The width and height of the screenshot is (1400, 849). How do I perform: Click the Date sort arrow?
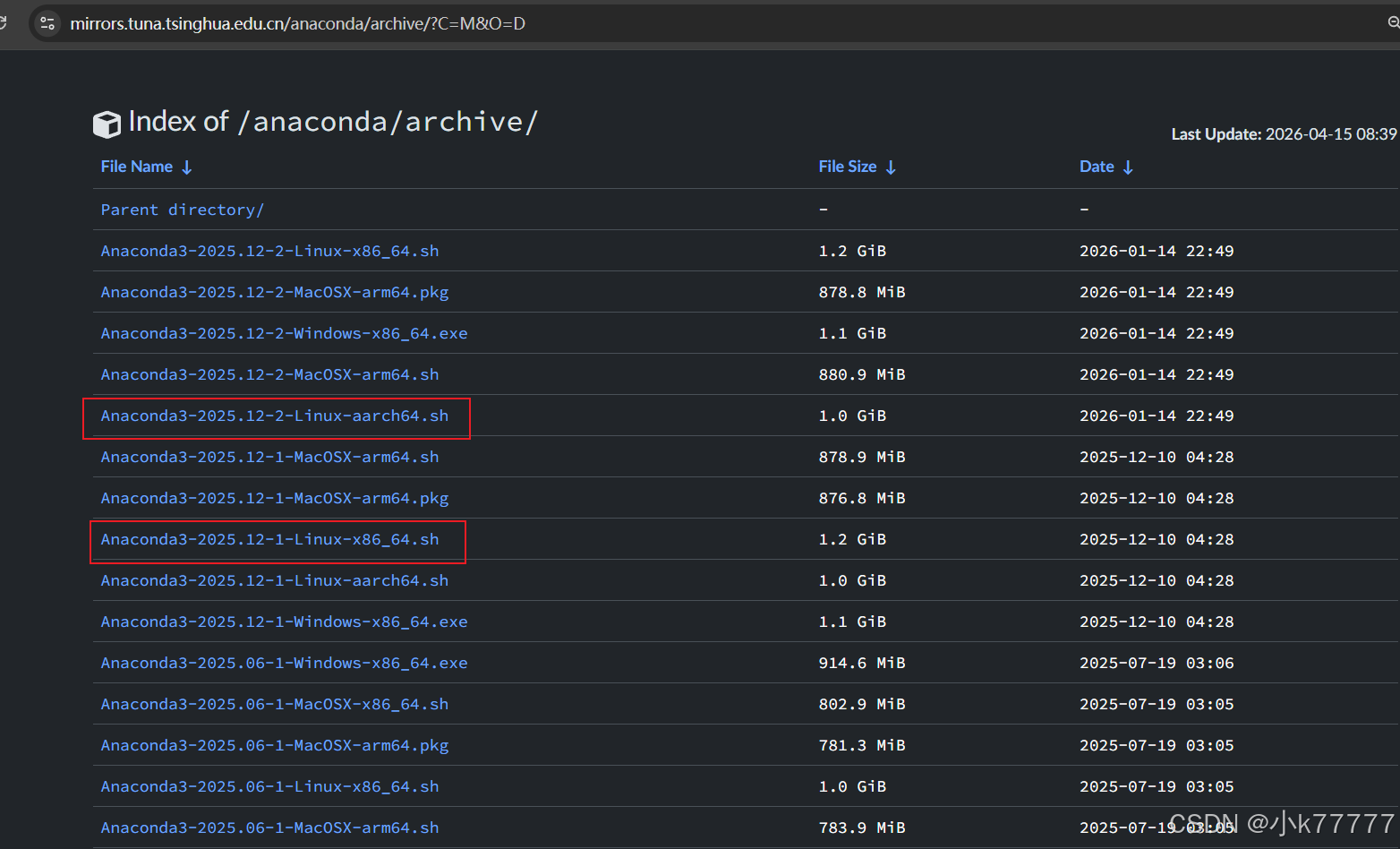(x=1128, y=167)
